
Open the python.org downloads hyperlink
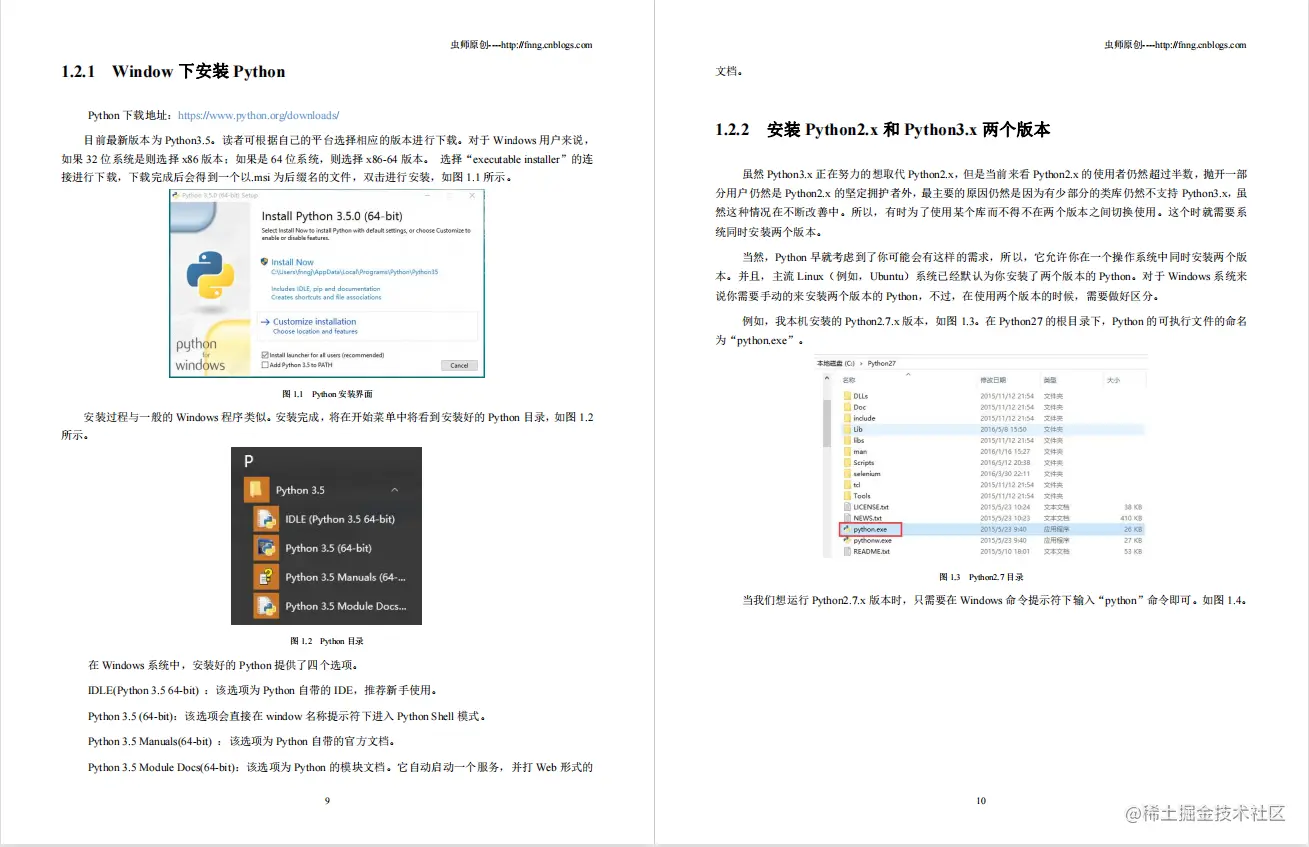click(x=260, y=115)
